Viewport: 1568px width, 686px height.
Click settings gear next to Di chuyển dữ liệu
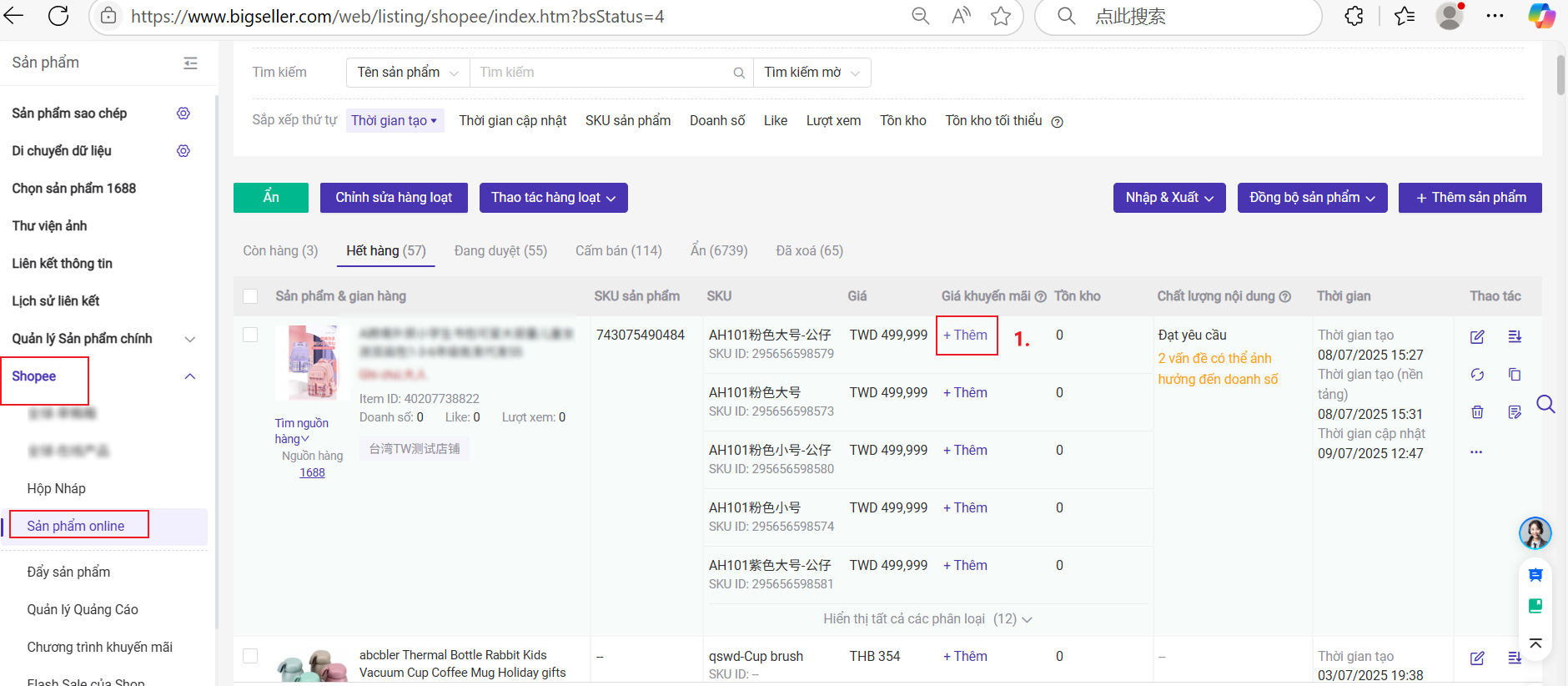pyautogui.click(x=183, y=151)
